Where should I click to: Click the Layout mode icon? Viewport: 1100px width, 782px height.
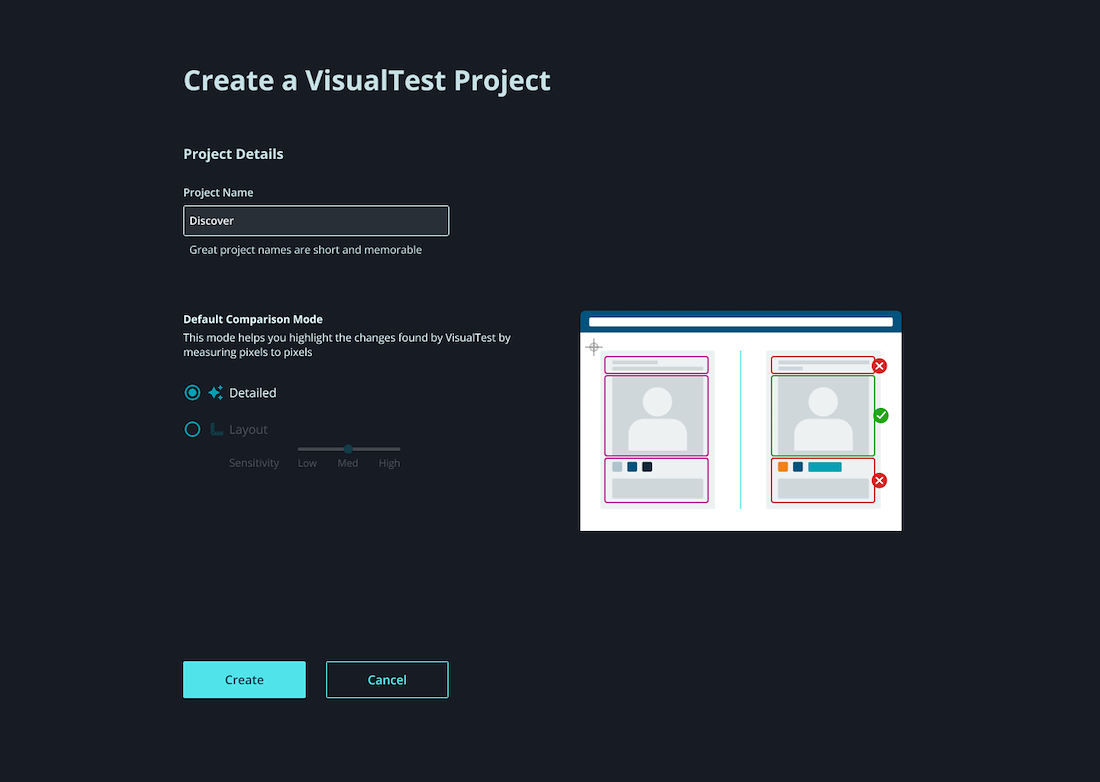[x=217, y=429]
